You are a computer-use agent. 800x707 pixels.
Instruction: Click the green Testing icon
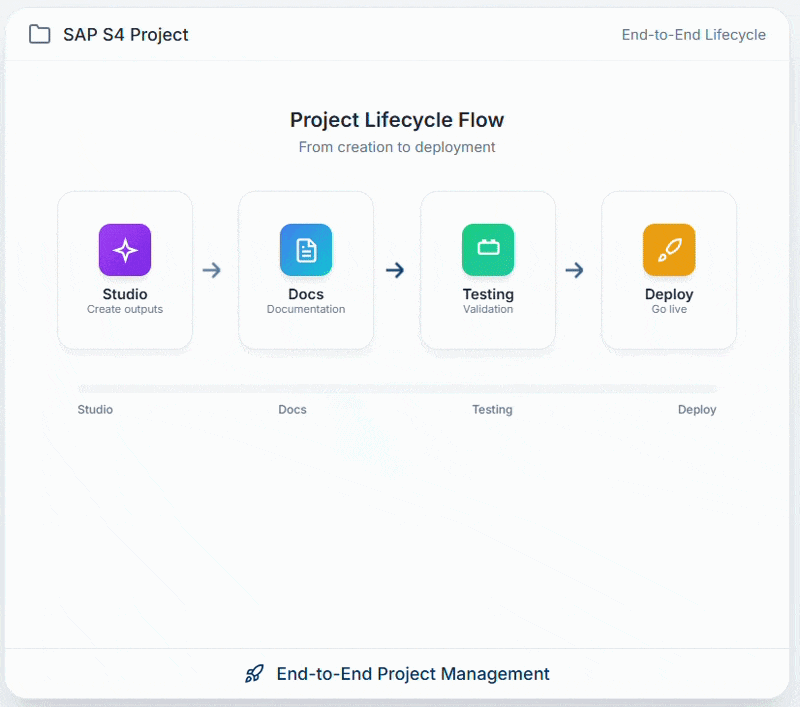point(488,250)
